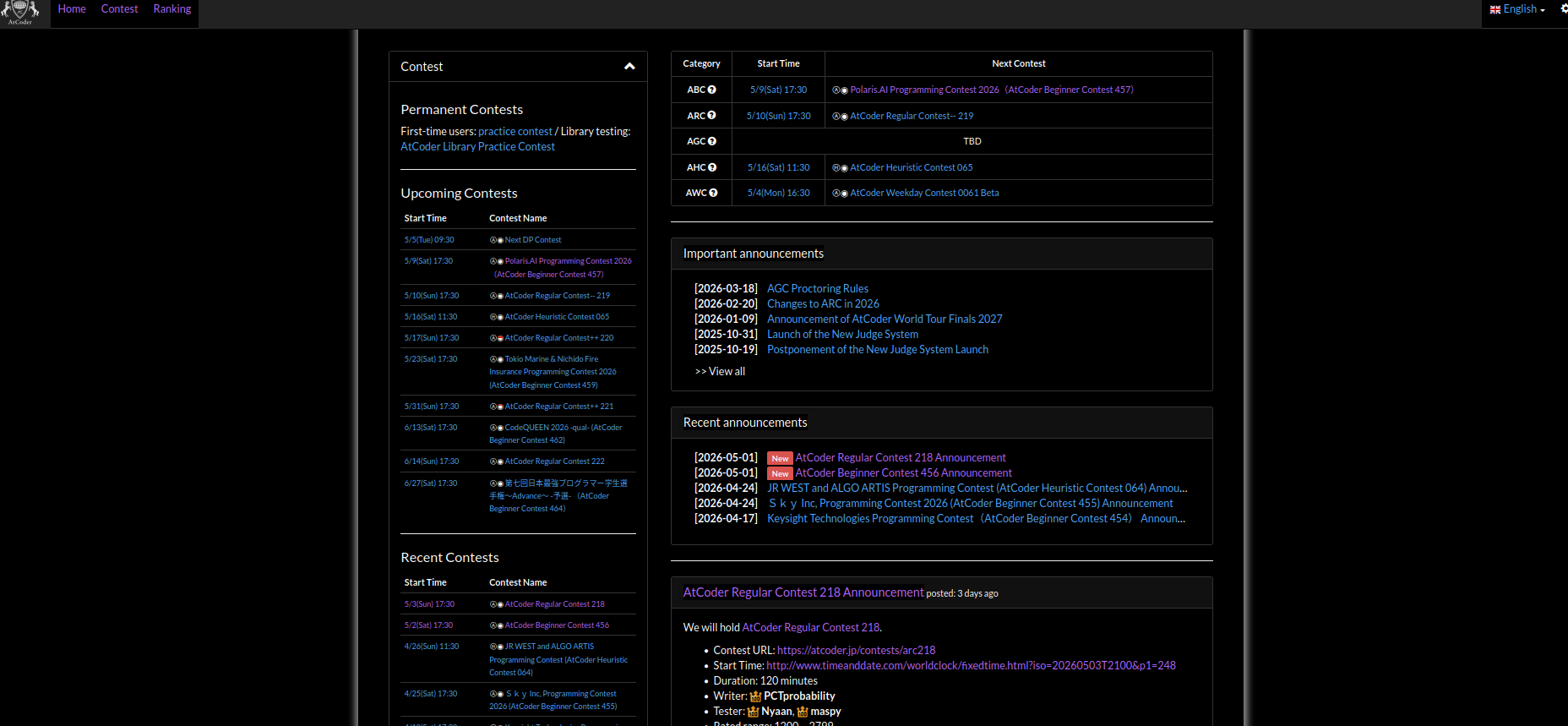Screen dimensions: 1568x726
Task: Open Launch of the New Judge System
Action: pos(842,335)
